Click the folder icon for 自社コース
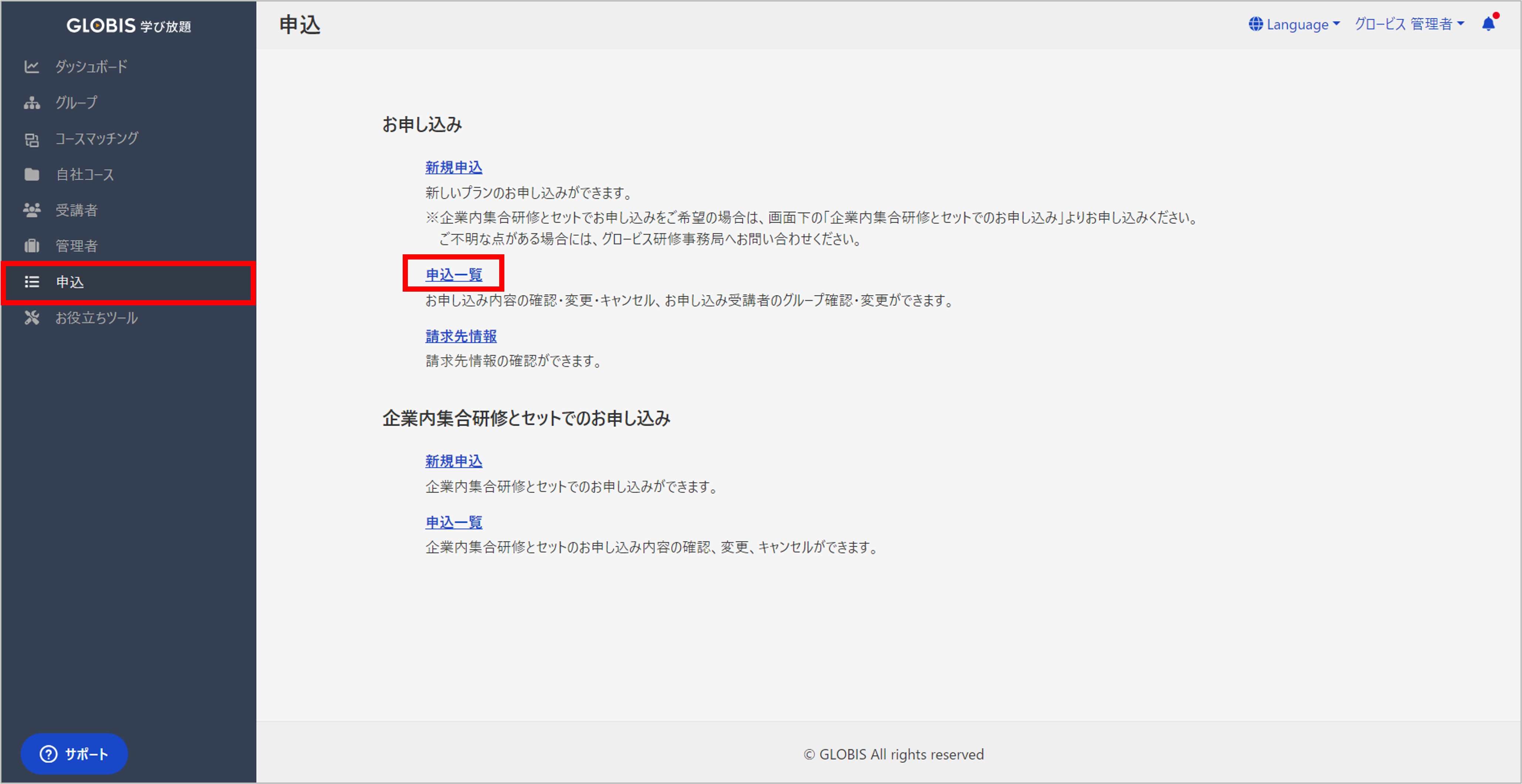The height and width of the screenshot is (784, 1522). pos(32,175)
